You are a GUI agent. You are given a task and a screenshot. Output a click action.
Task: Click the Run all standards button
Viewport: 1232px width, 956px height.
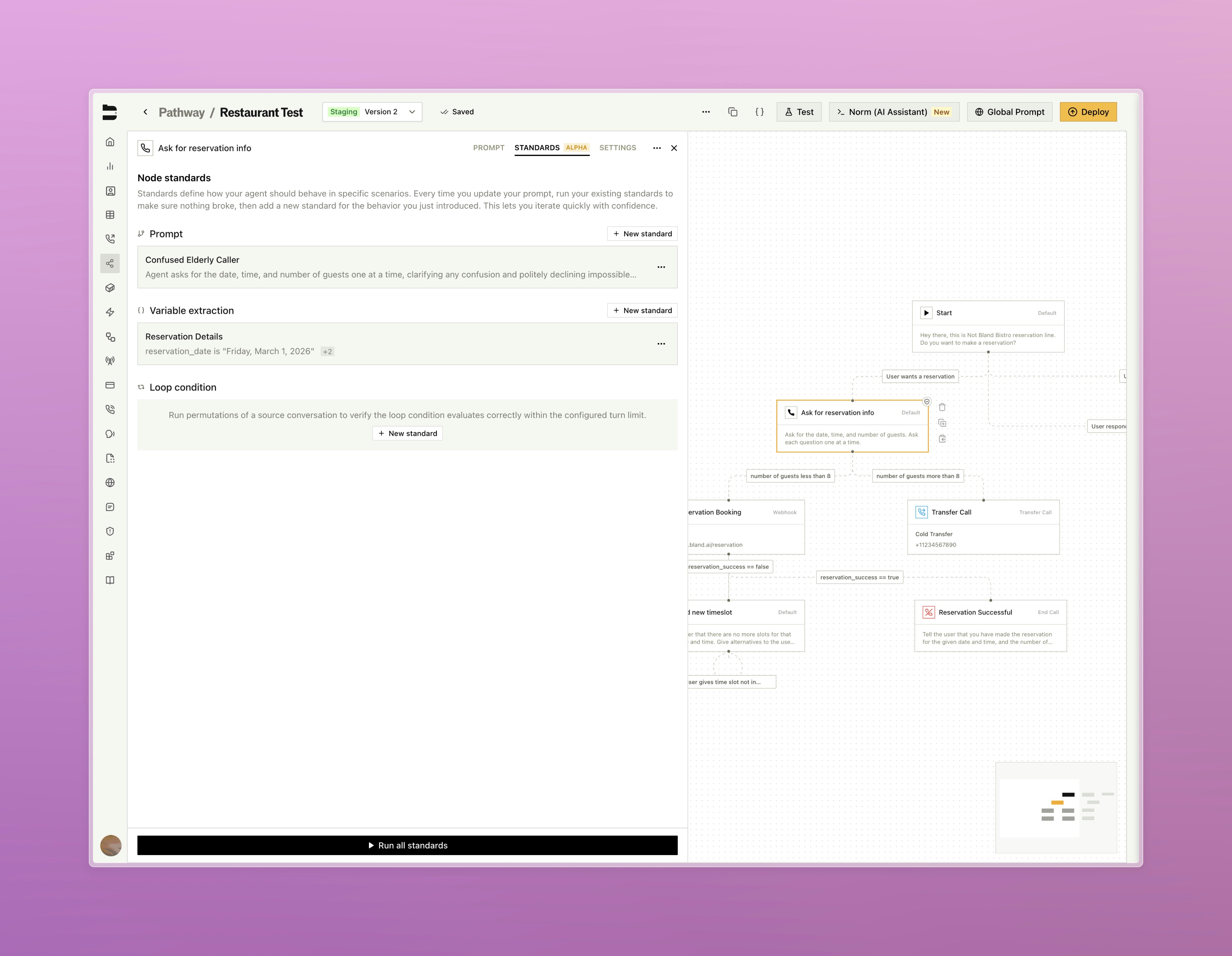click(407, 845)
